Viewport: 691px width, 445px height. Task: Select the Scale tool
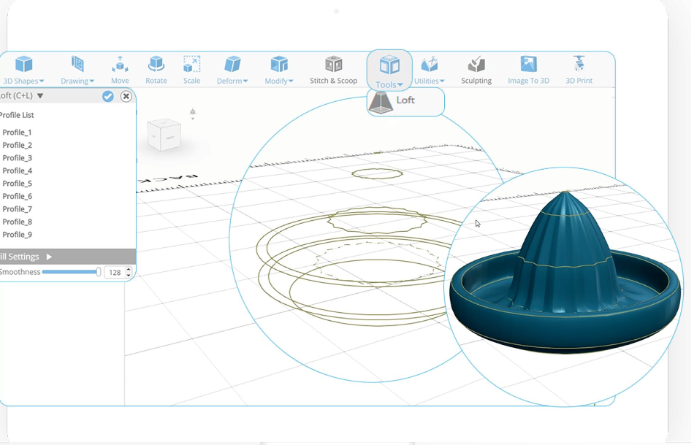[192, 70]
